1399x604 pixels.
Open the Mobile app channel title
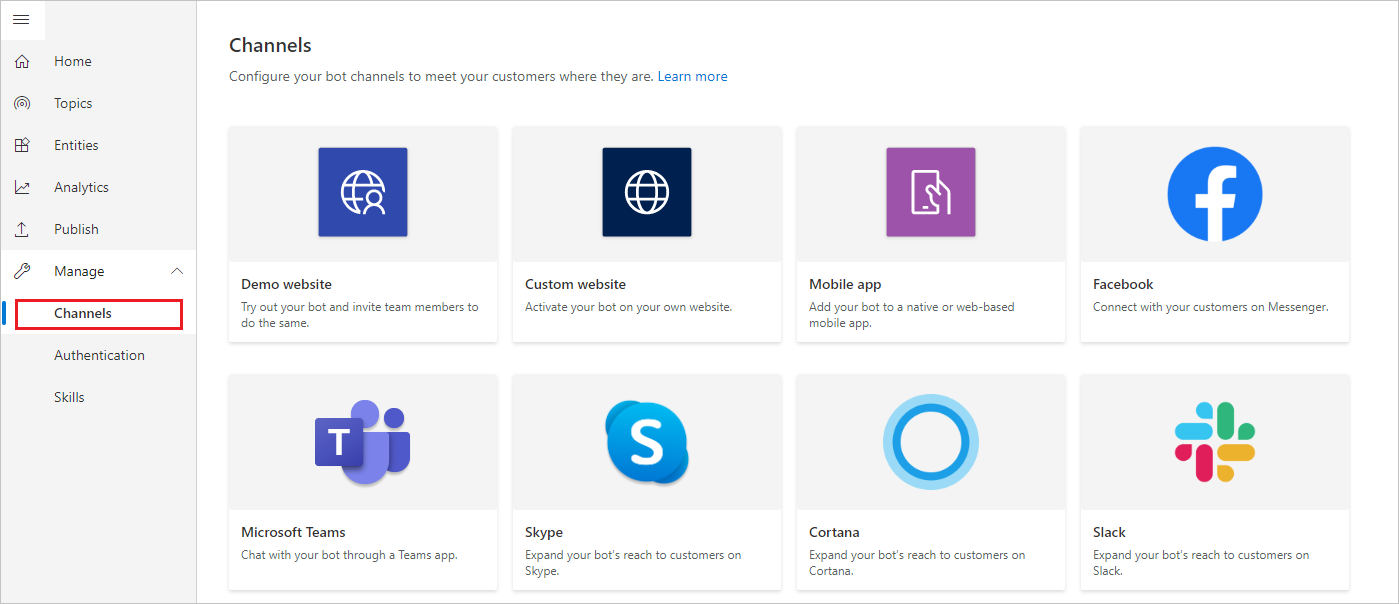(x=845, y=284)
